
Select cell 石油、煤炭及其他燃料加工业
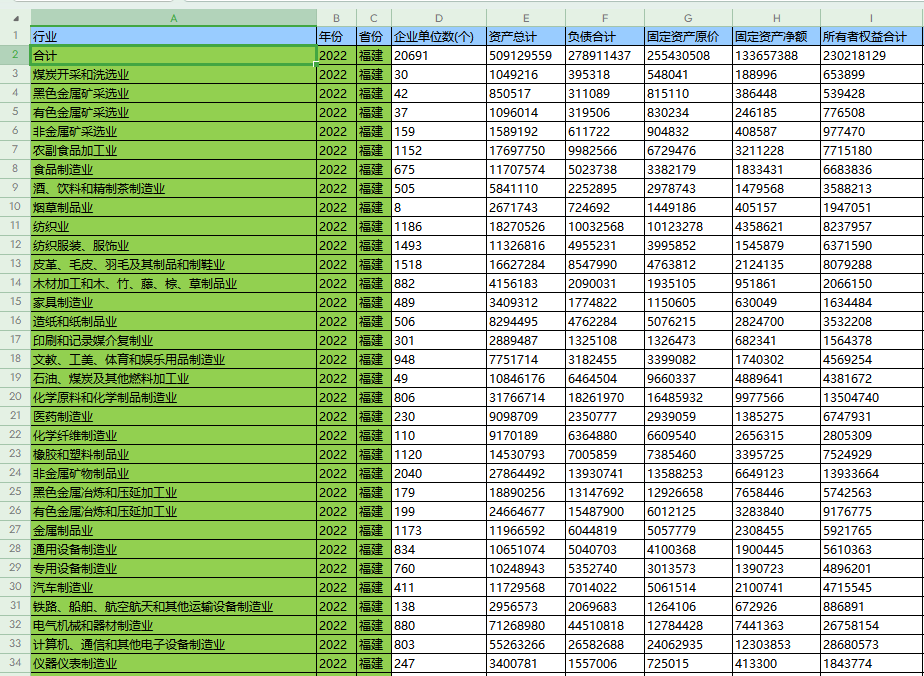coord(173,378)
